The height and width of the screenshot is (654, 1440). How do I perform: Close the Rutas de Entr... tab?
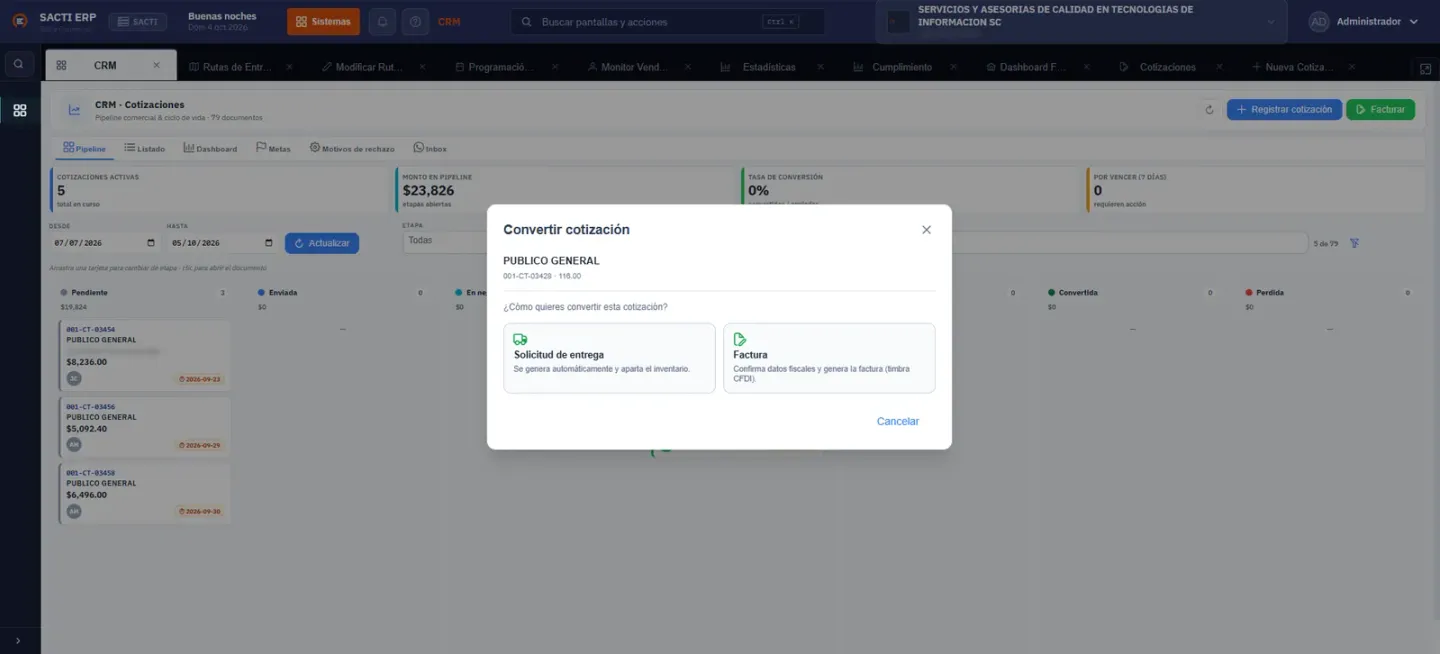[289, 67]
